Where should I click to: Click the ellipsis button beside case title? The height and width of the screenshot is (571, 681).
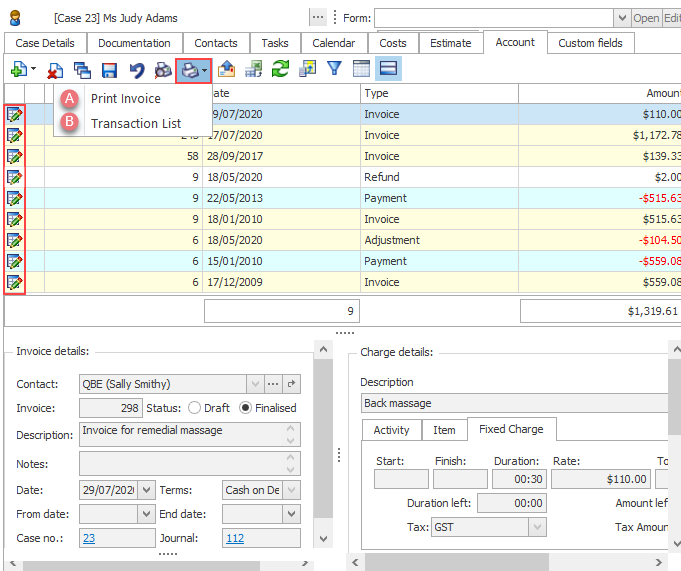(318, 18)
